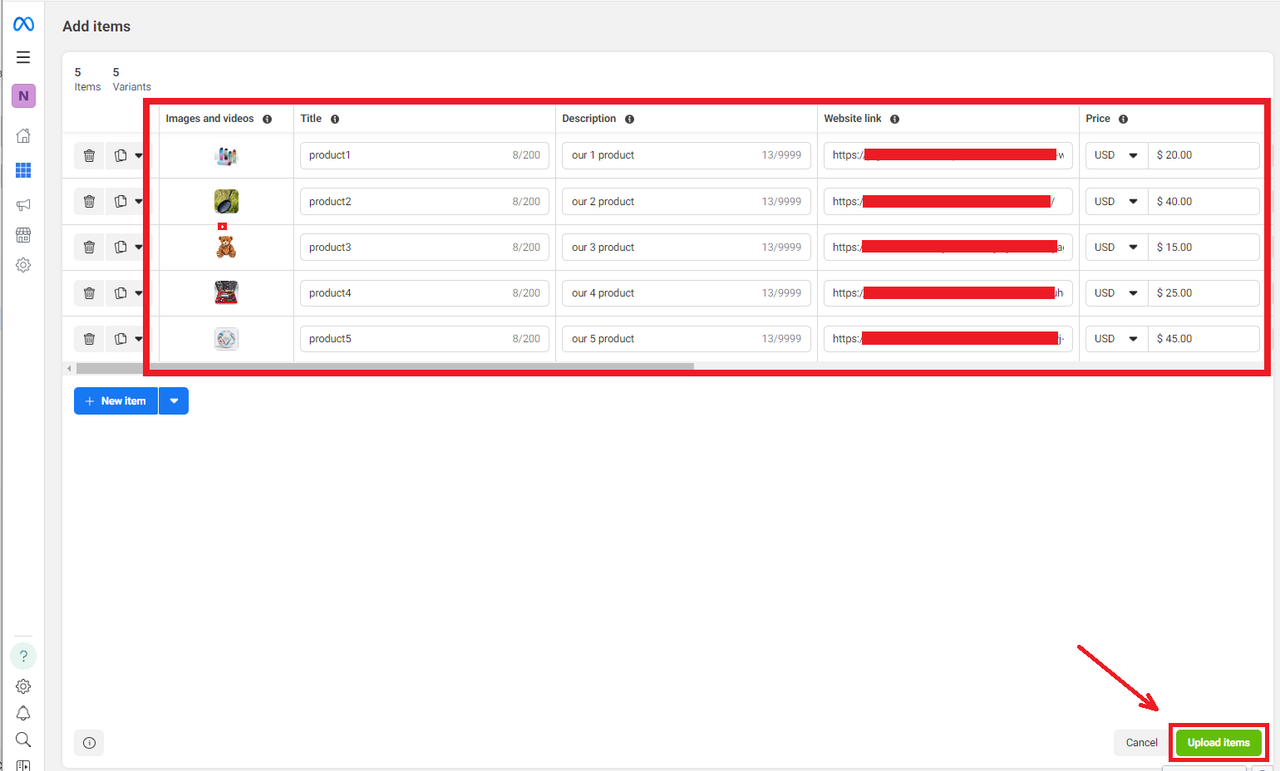Image resolution: width=1280 pixels, height=771 pixels.
Task: Open currency dropdown for product2
Action: (x=1117, y=201)
